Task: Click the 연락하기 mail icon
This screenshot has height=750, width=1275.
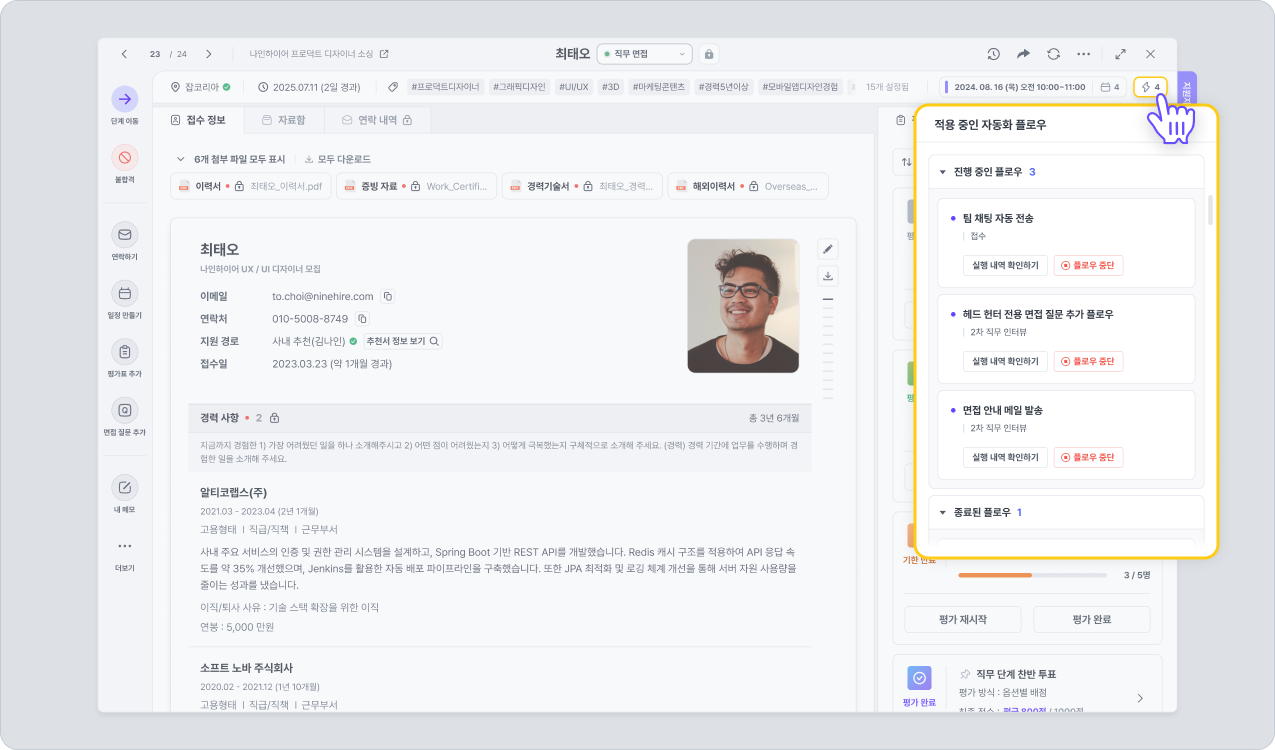Action: (125, 235)
